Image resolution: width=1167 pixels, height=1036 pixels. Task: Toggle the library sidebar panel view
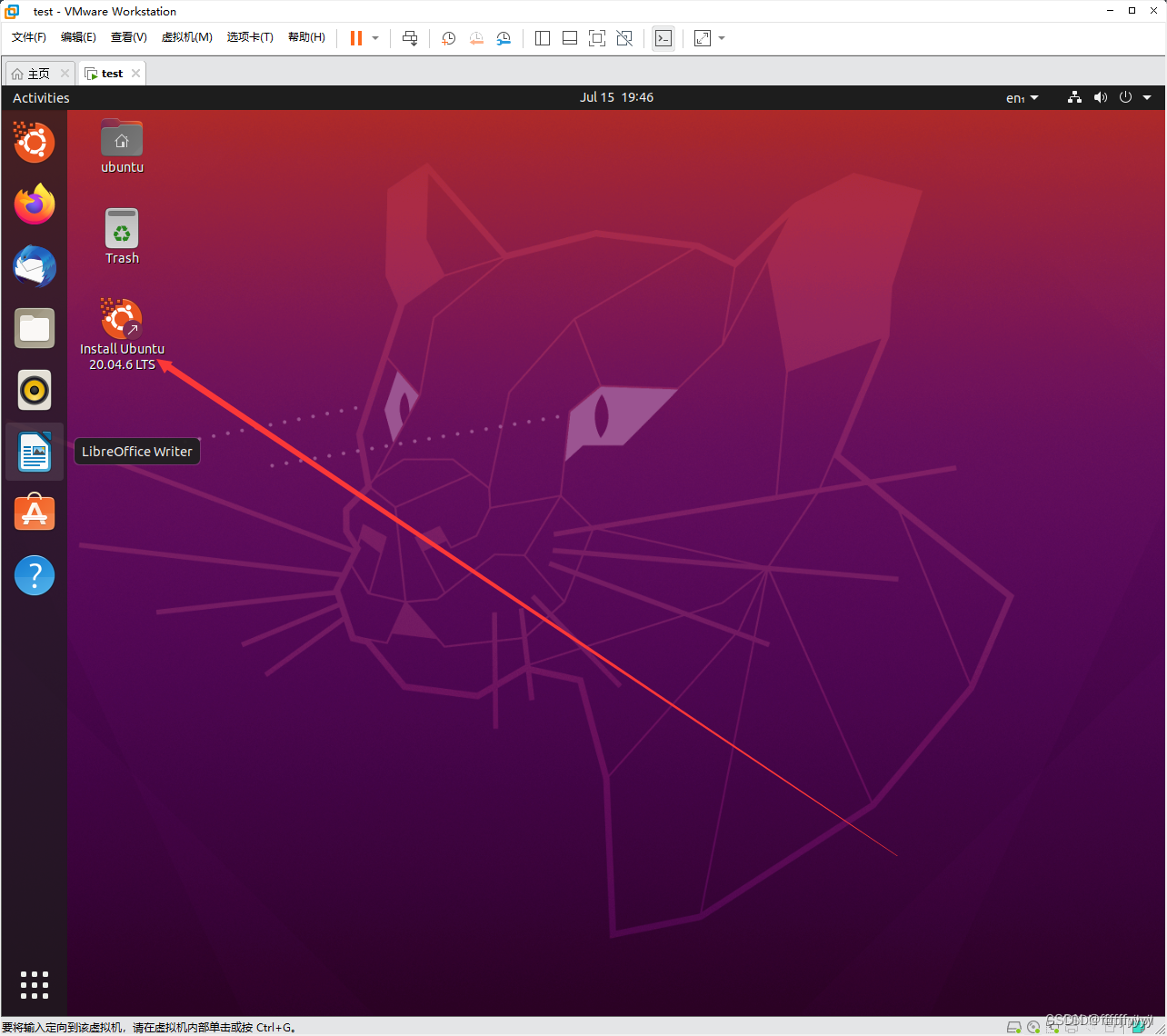(543, 38)
